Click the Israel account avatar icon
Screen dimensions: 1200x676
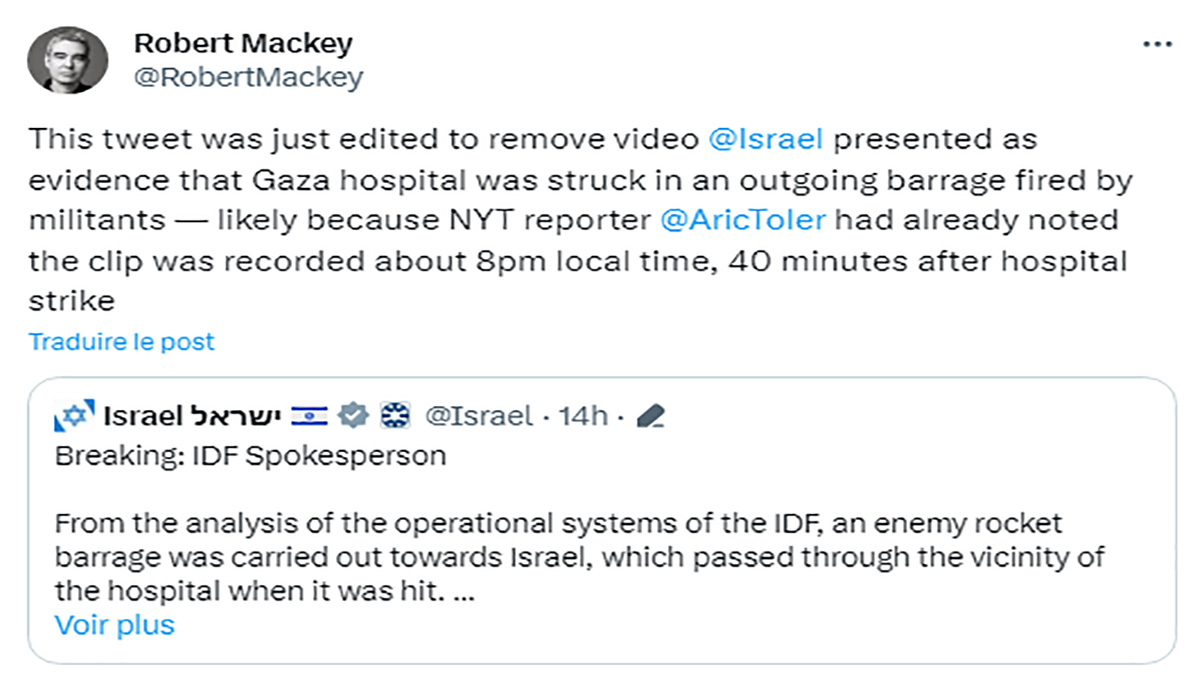pyautogui.click(x=74, y=415)
